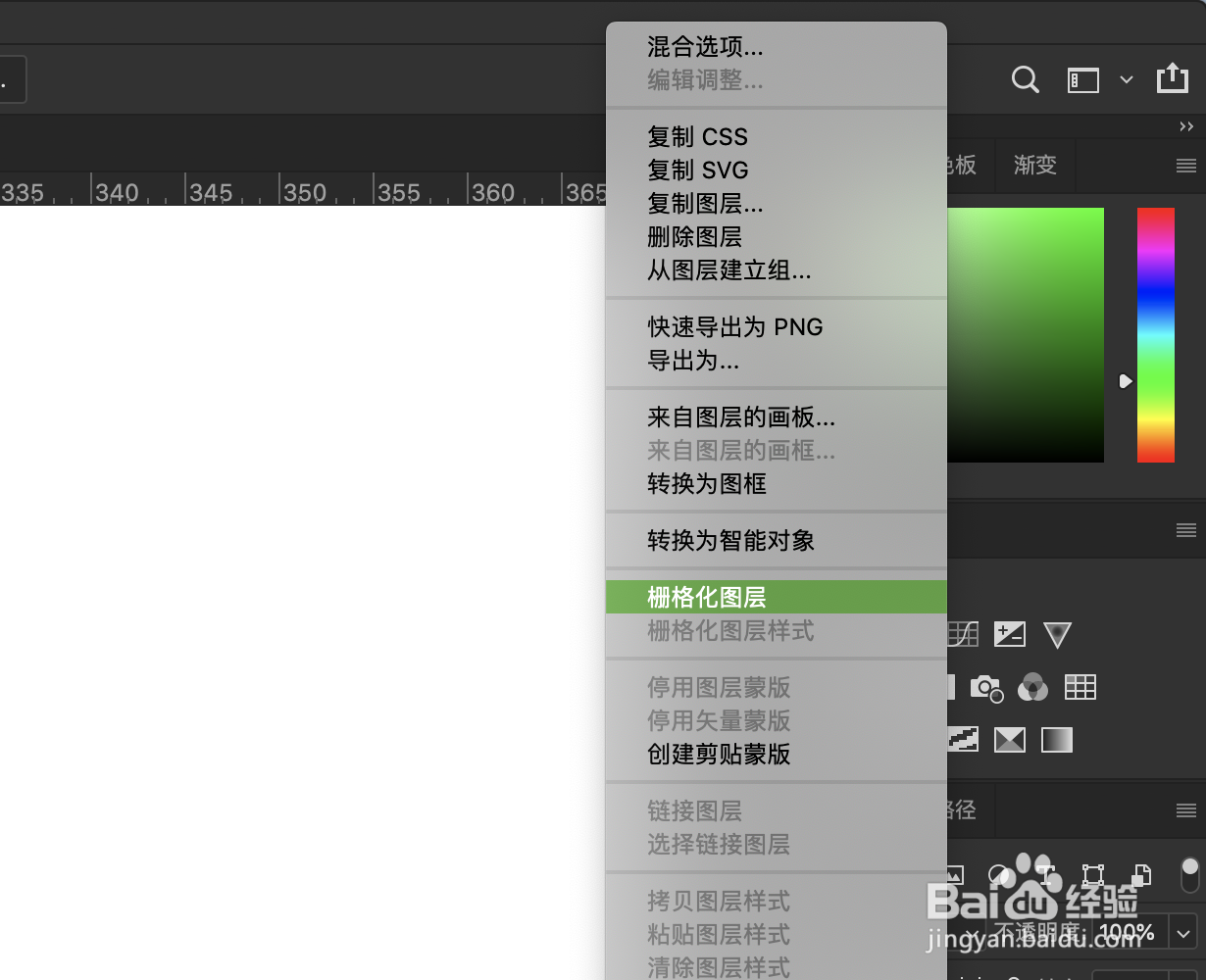Select the Posterize adjustment icon

pyautogui.click(x=963, y=740)
